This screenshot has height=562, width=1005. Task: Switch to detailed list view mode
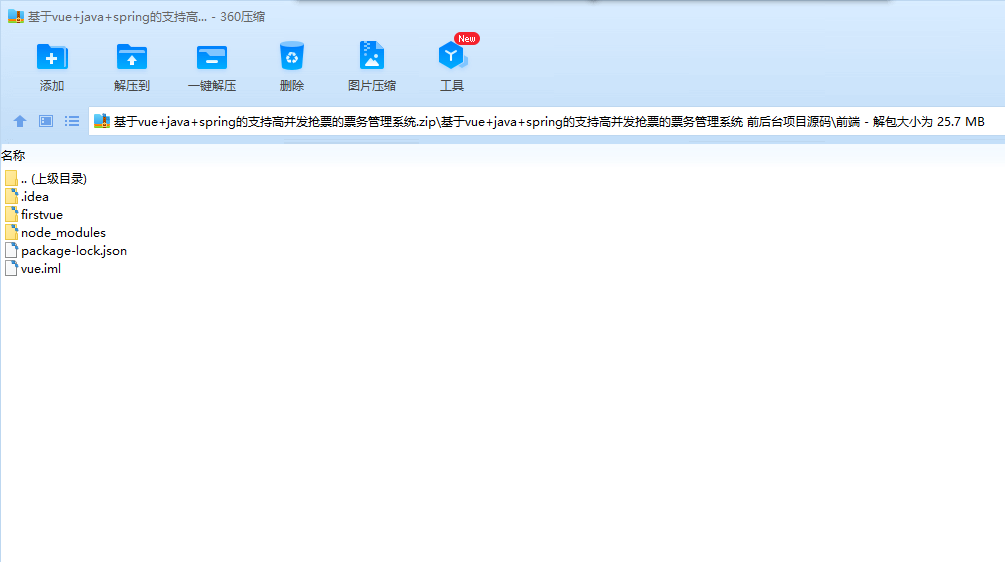[x=72, y=121]
